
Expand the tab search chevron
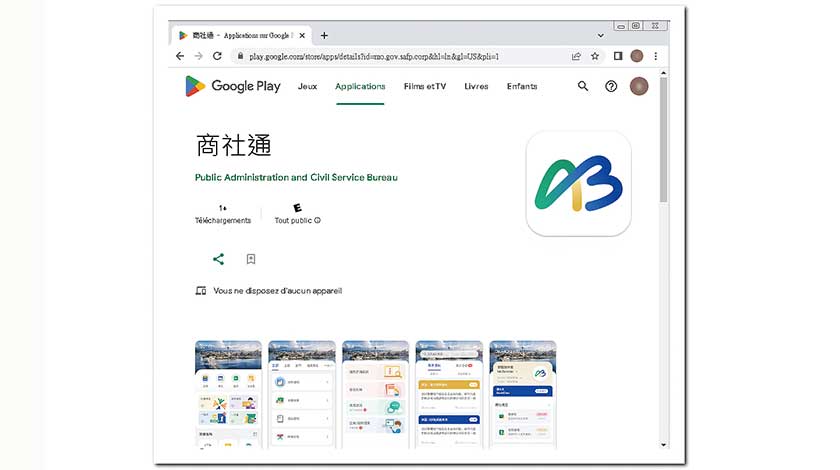tap(601, 35)
